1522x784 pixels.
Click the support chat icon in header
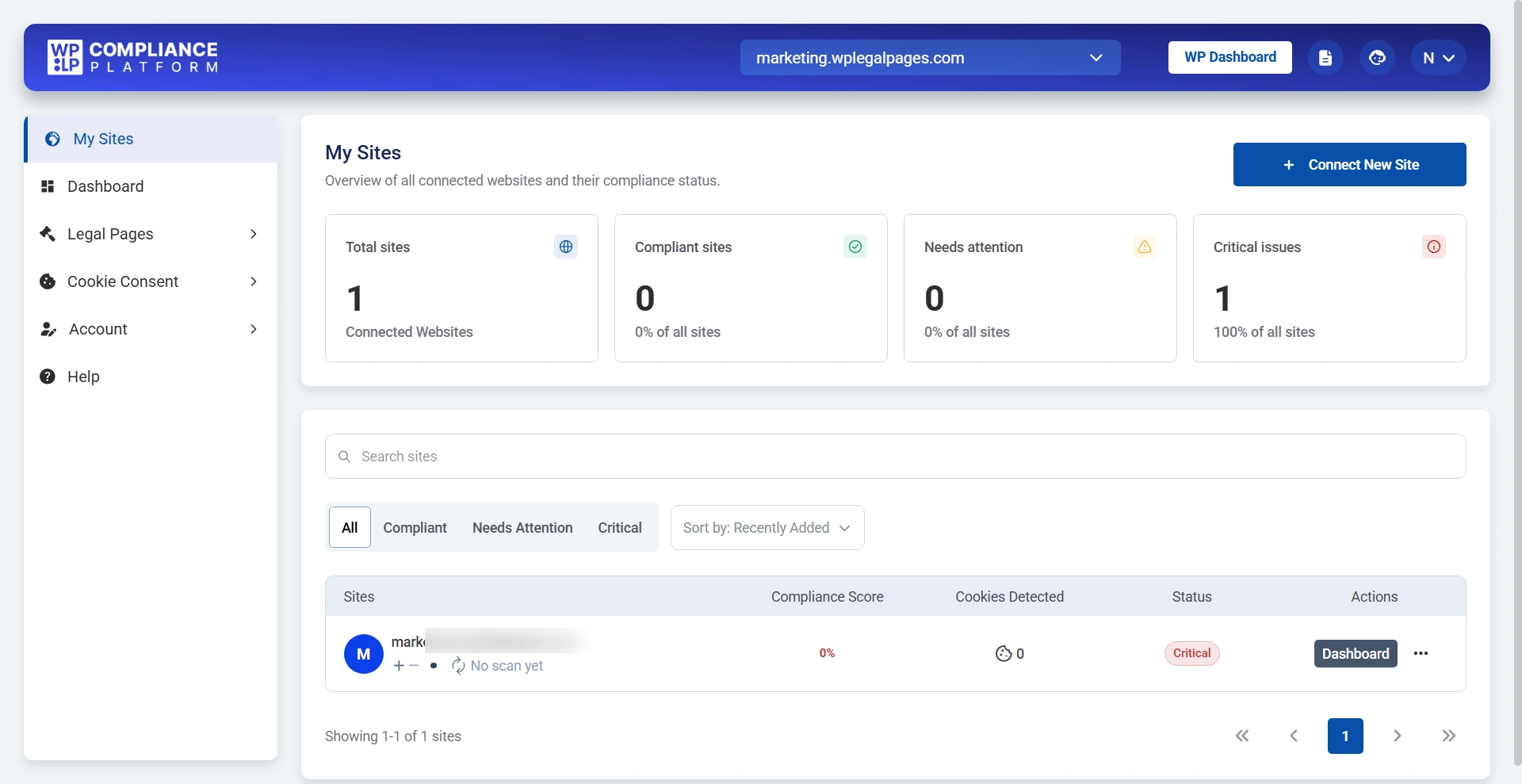coord(1377,58)
